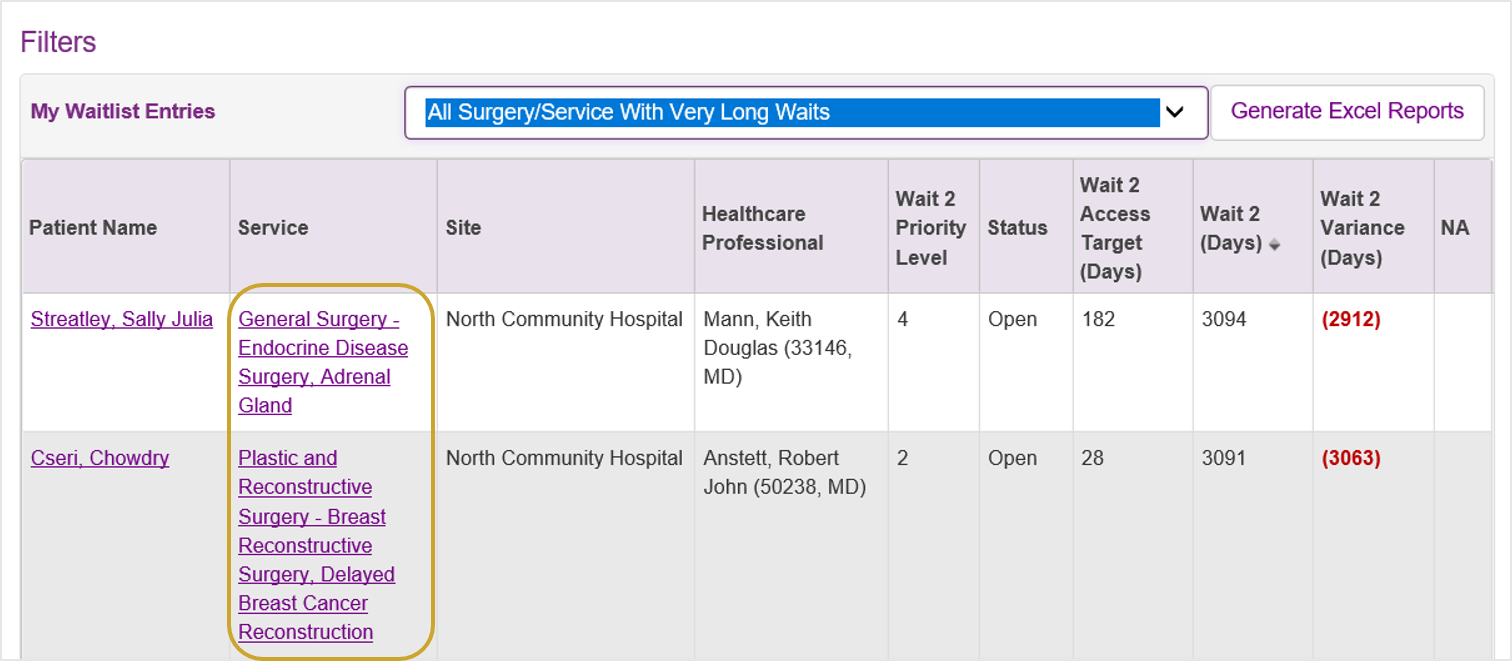1512x661 pixels.
Task: Sort by Service column header
Action: click(x=273, y=227)
